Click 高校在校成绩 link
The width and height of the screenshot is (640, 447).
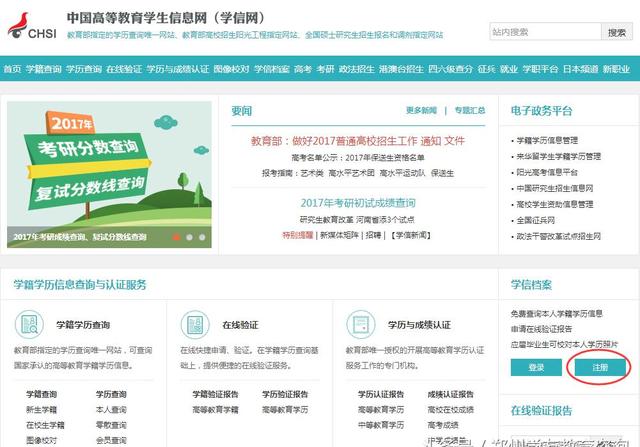[451, 409]
